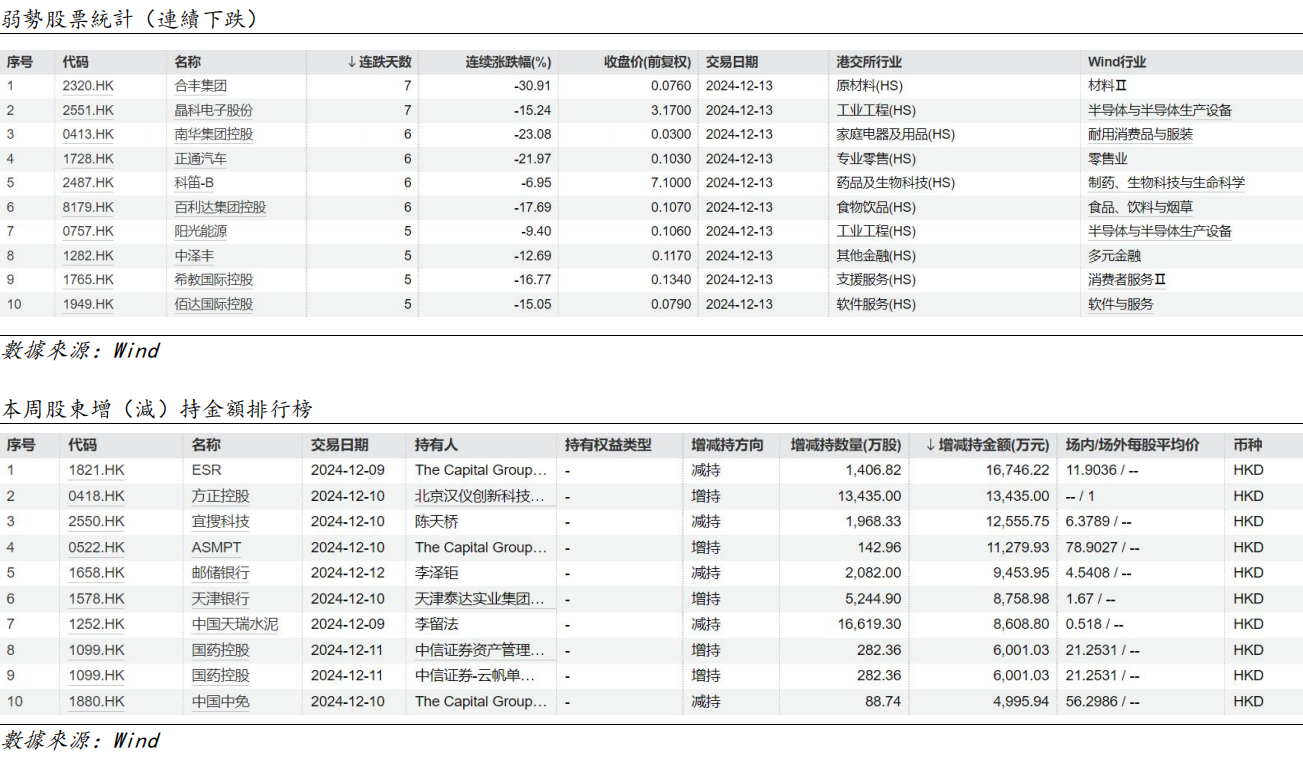Image resolution: width=1303 pixels, height=763 pixels.
Task: Select stock name 宜搜科技
Action: pyautogui.click(x=221, y=521)
